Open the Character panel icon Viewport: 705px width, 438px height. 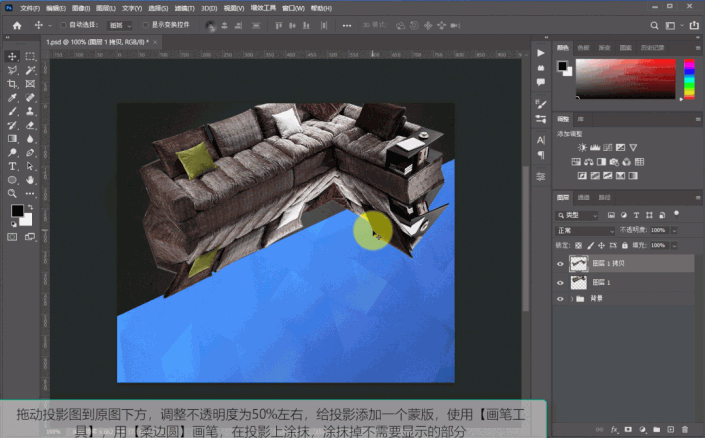(x=541, y=140)
